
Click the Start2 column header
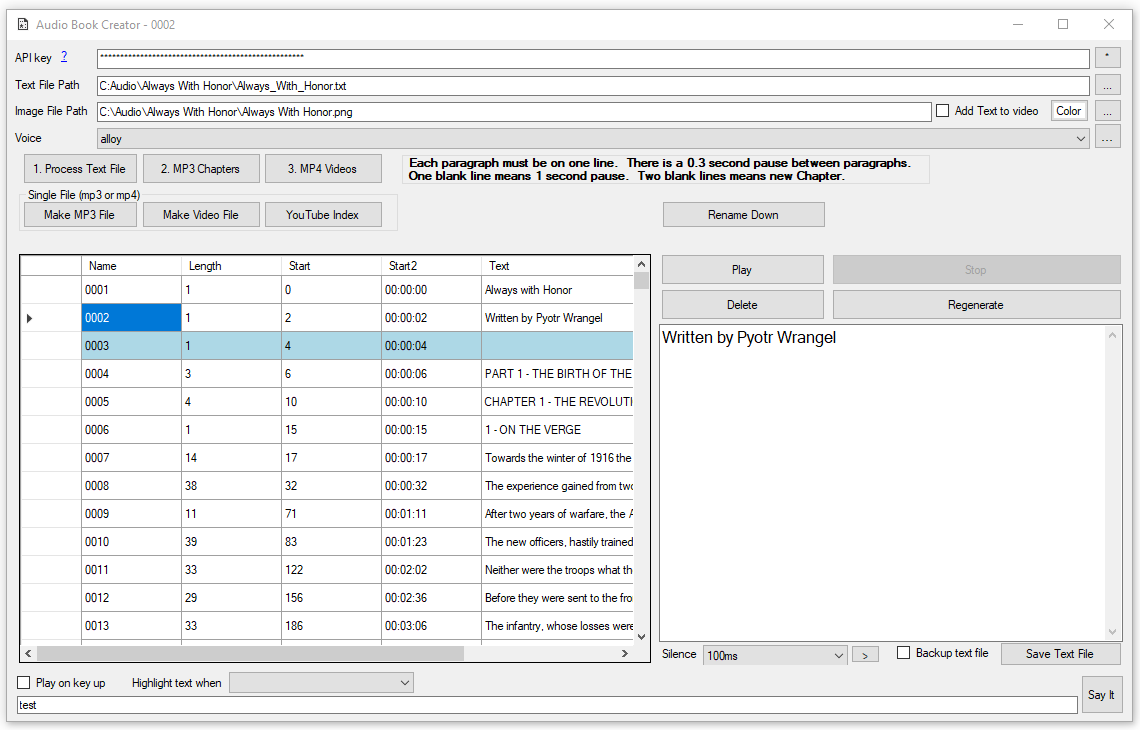click(430, 266)
